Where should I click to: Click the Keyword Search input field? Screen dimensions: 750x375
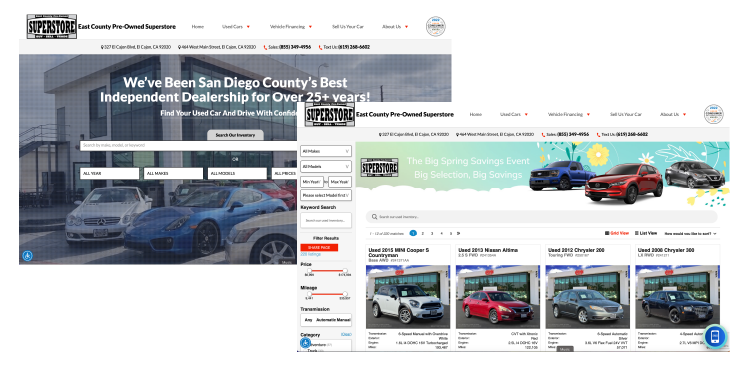(x=326, y=221)
